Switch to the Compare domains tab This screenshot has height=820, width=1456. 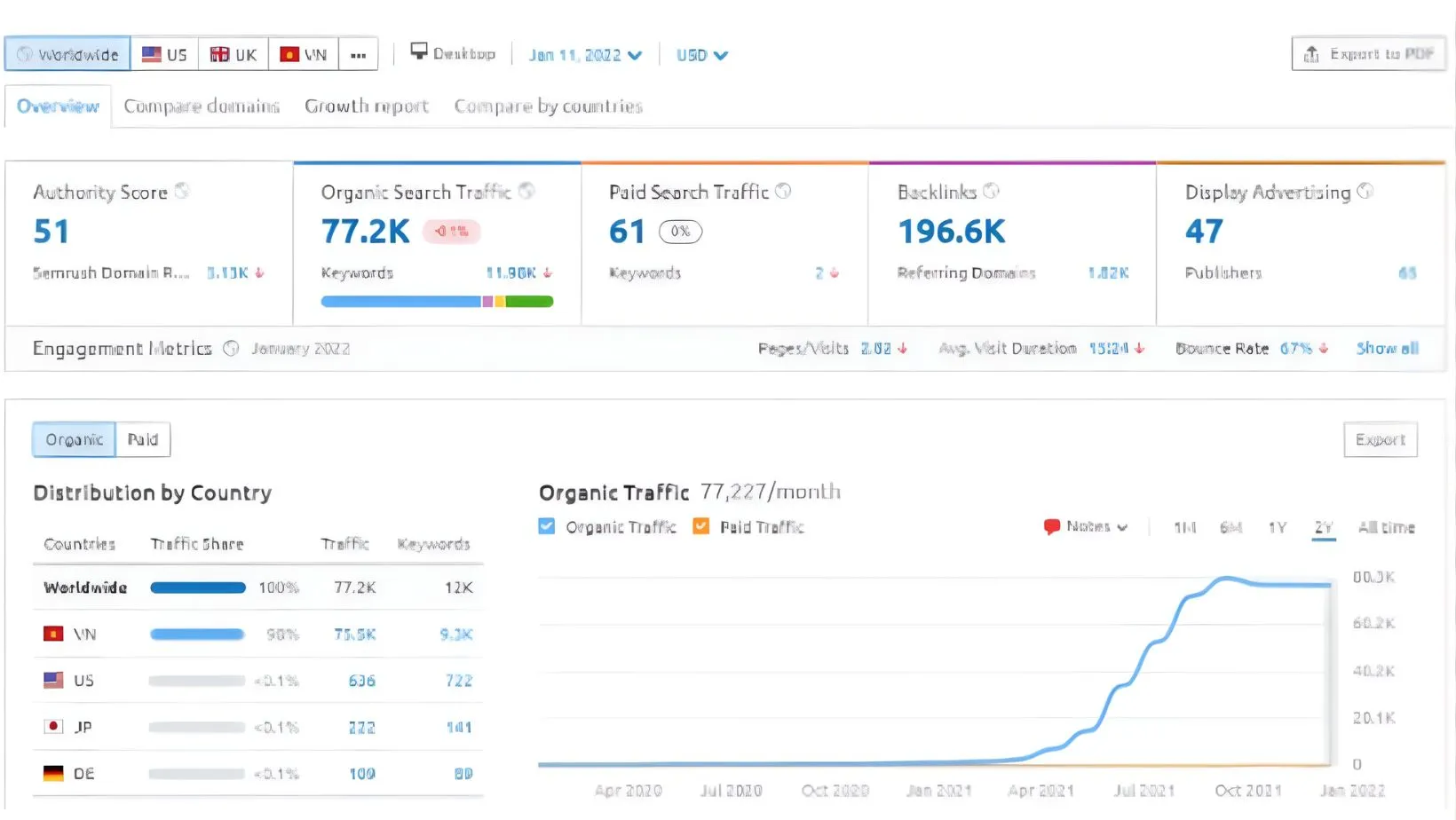(x=202, y=106)
